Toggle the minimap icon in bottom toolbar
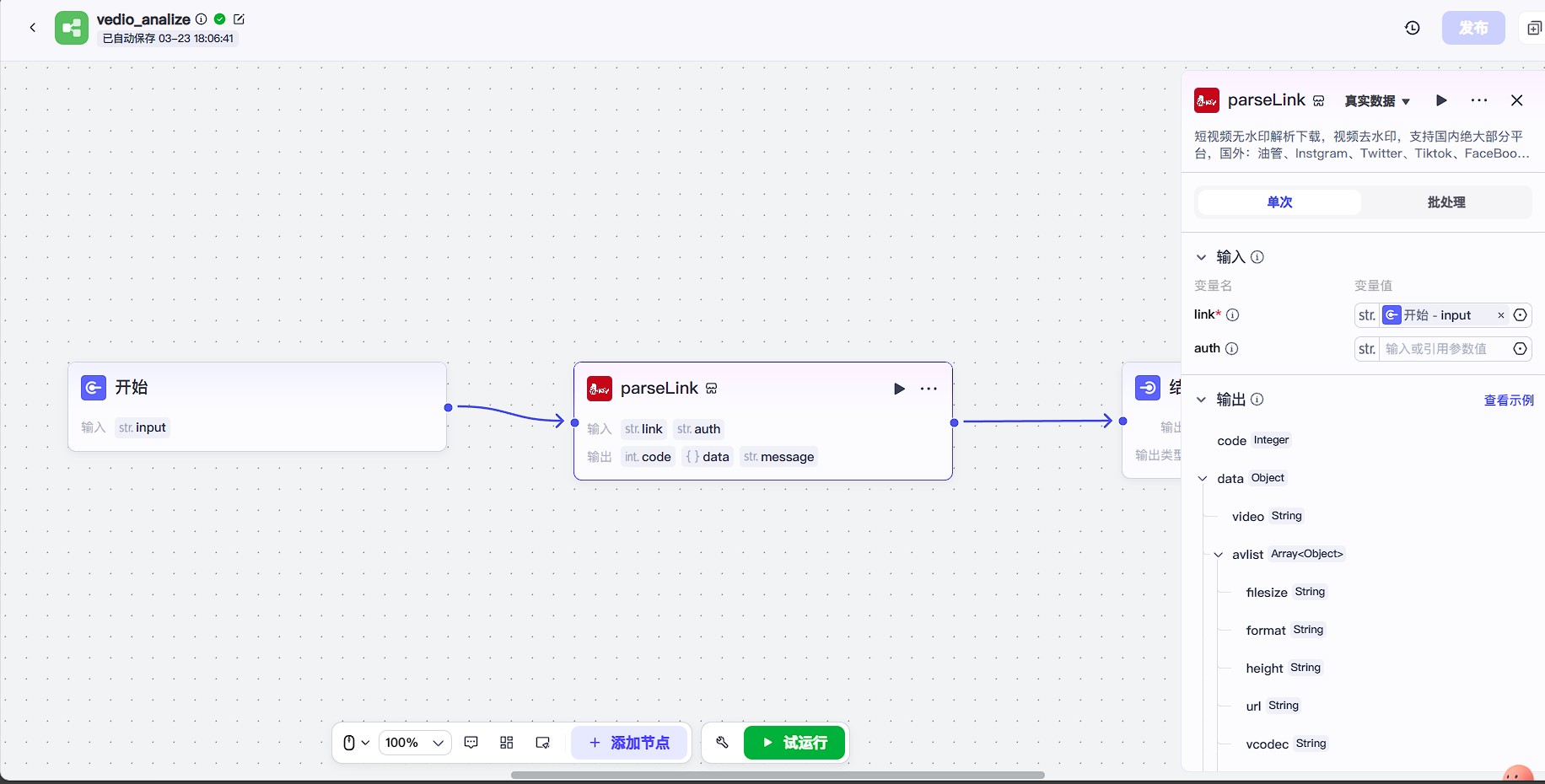The width and height of the screenshot is (1545, 784). pyautogui.click(x=542, y=743)
